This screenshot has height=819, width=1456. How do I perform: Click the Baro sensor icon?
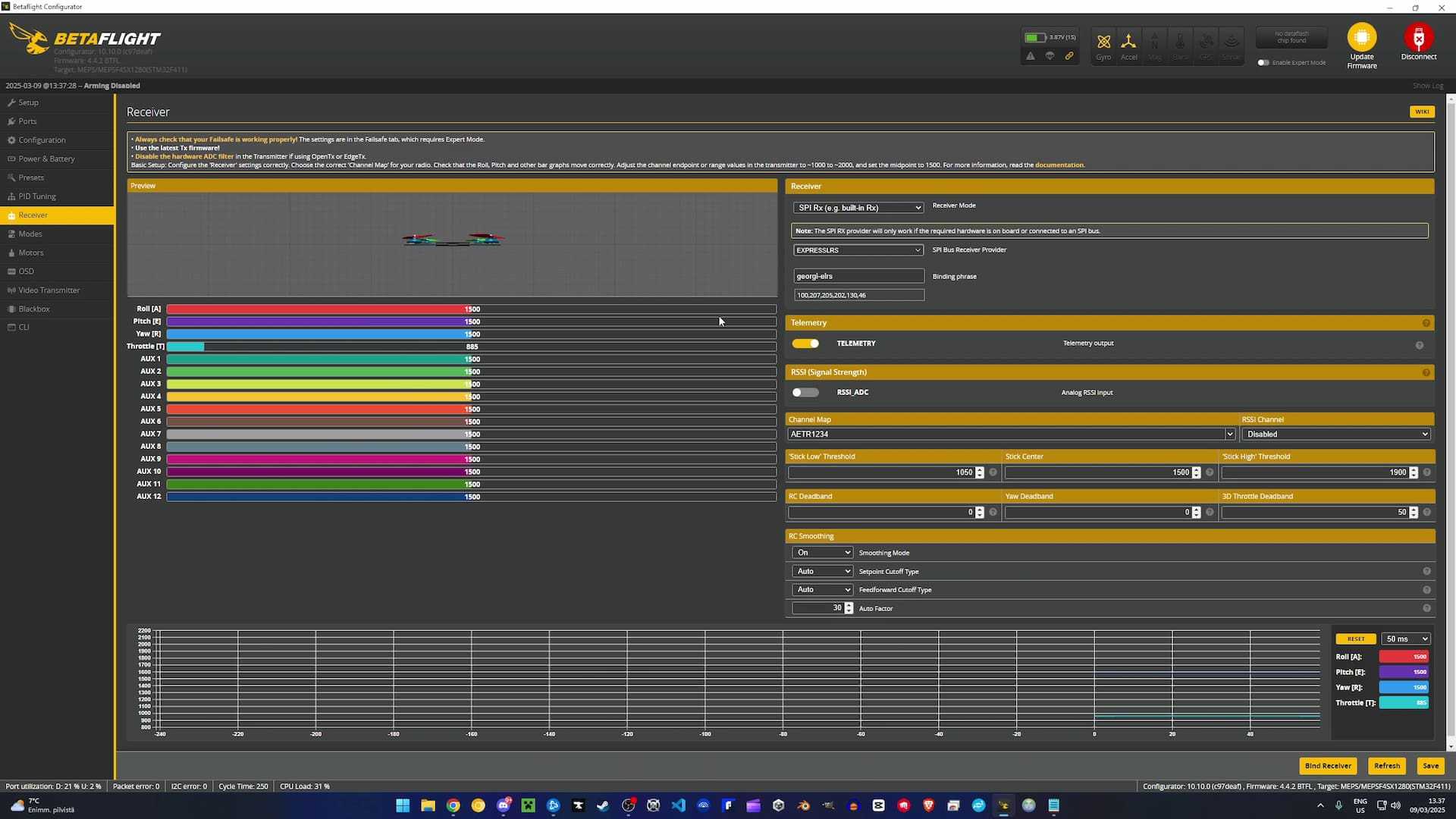[1180, 45]
